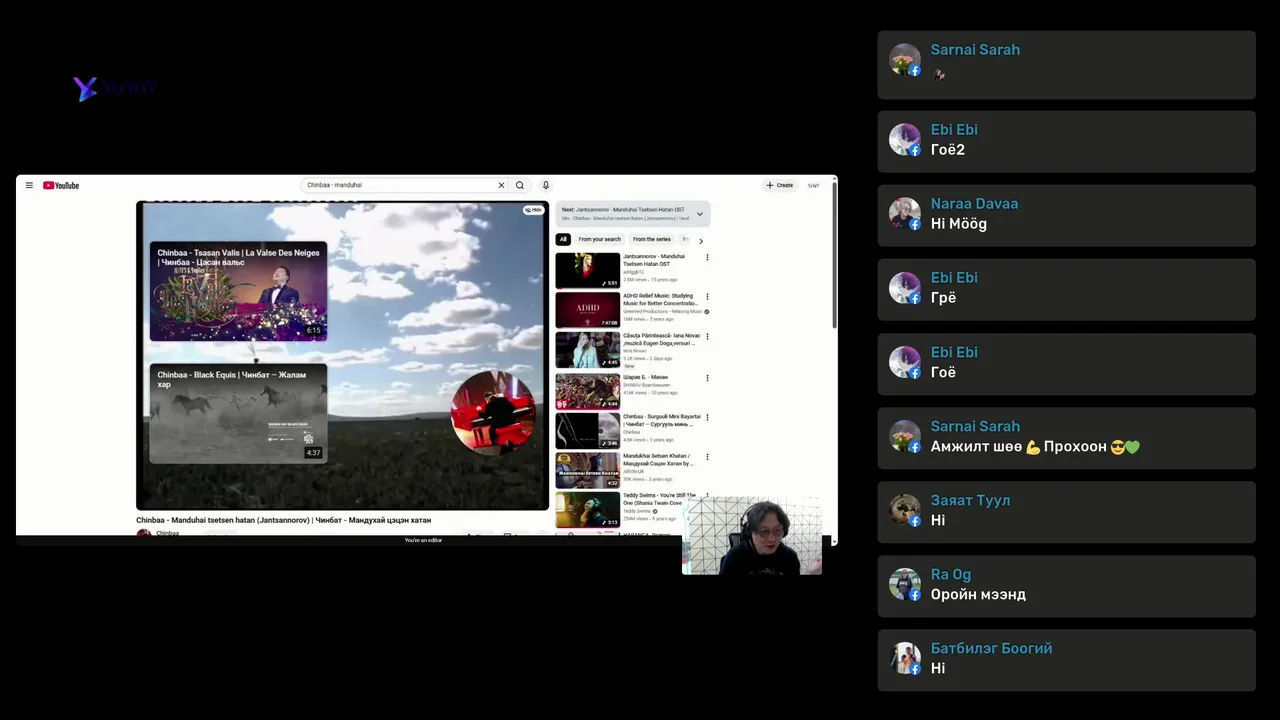Hide the end screen cards on the video
Viewport: 1280px width, 720px height.
click(533, 210)
